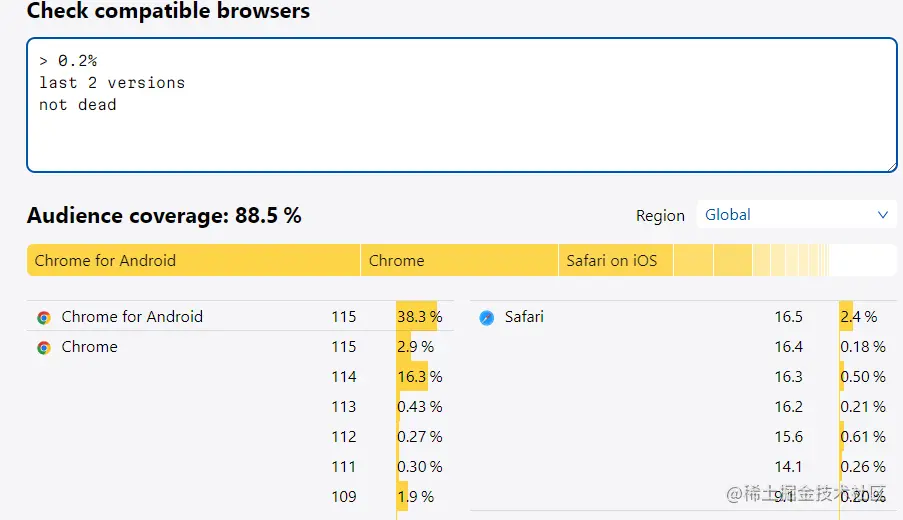903x520 pixels.
Task: Select the Chrome segment in coverage bar
Action: tap(458, 260)
